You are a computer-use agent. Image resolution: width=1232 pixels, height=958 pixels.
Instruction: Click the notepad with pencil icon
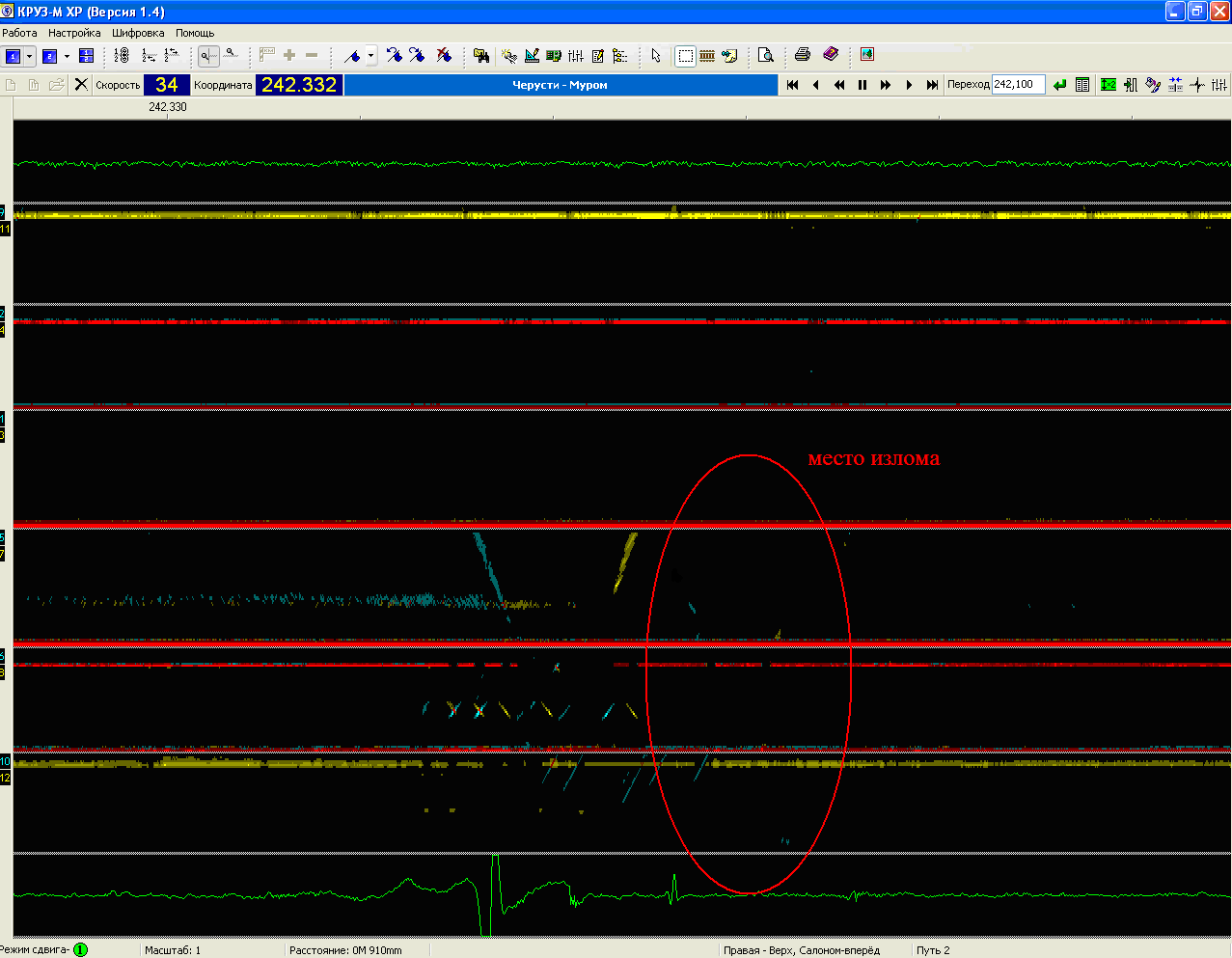pyautogui.click(x=598, y=56)
